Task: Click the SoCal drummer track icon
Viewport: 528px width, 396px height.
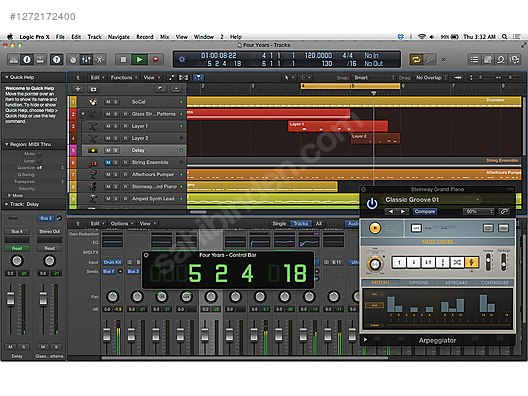Action: 93,102
